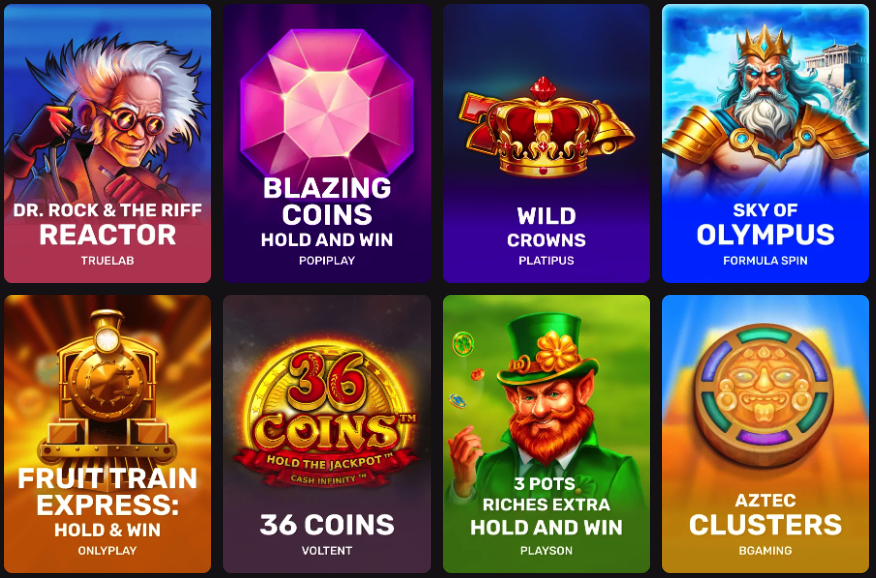Screen dimensions: 876x578
Task: Click the pink gem Blazing Coins artwork
Action: [x=327, y=105]
